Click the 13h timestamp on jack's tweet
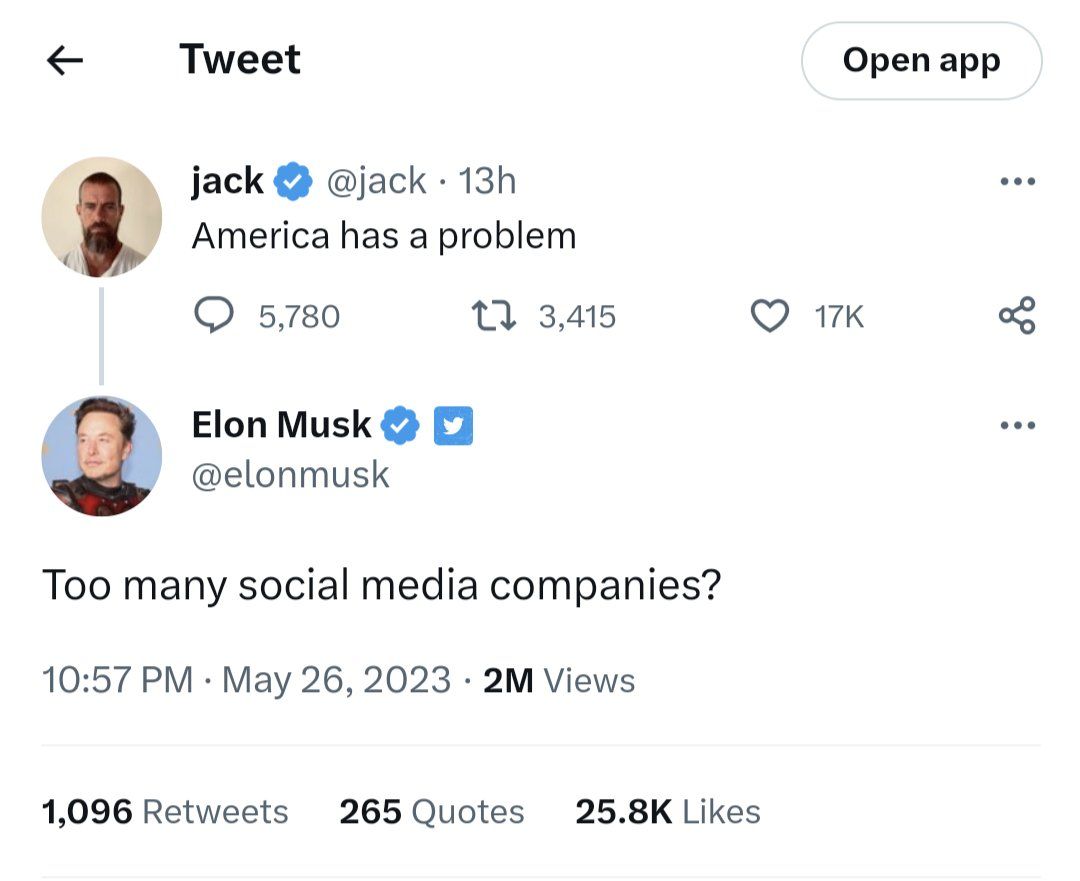 pyautogui.click(x=487, y=181)
